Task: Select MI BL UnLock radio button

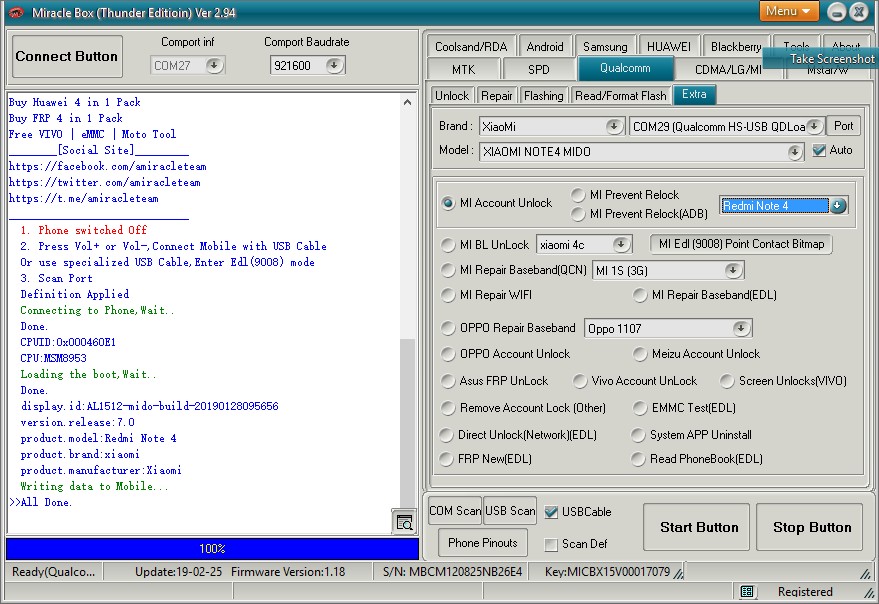Action: pos(447,245)
